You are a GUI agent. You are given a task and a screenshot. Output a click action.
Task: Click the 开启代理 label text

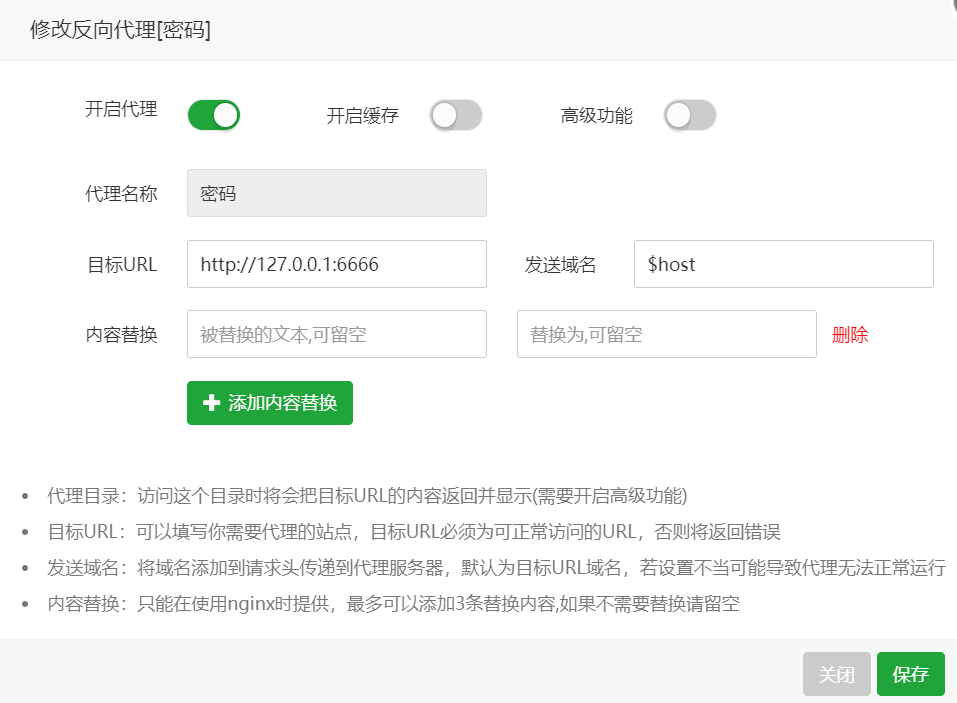[121, 110]
